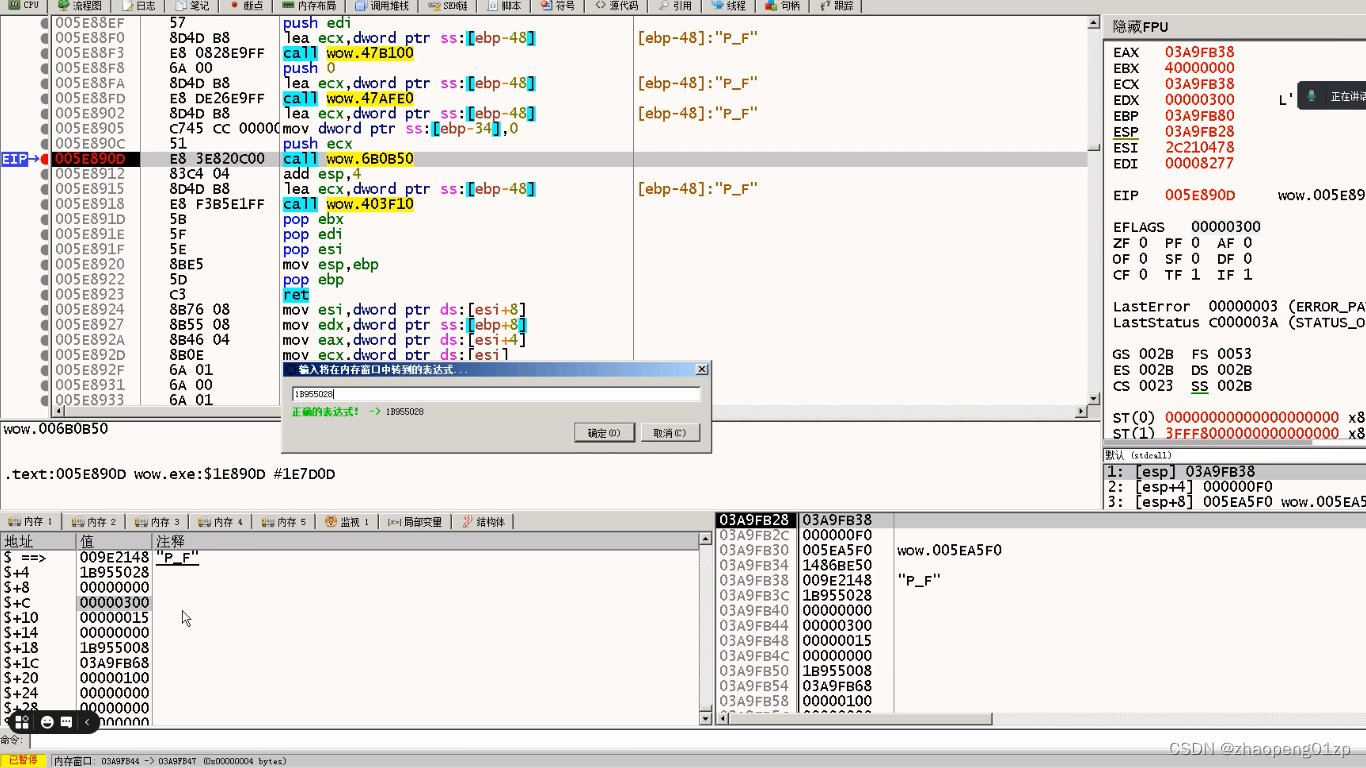Open the 日志 log tab
The image size is (1366, 768).
tap(139, 5)
